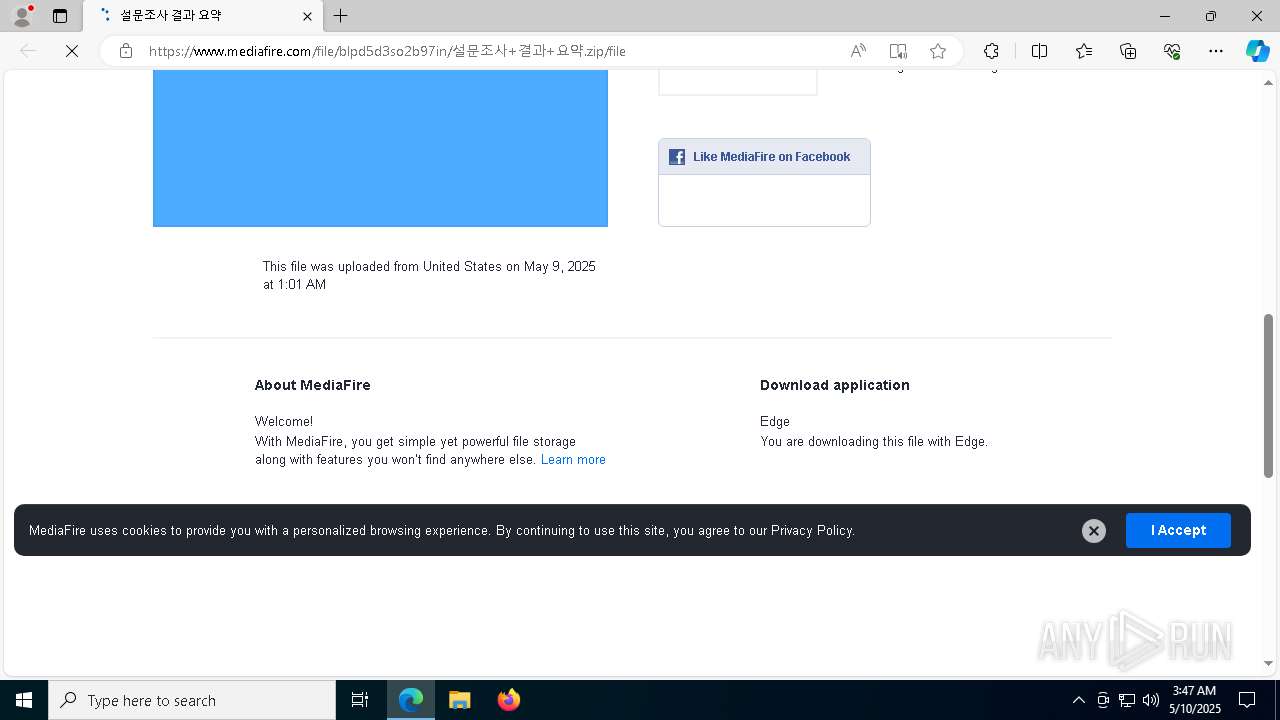This screenshot has height=720, width=1280.
Task: Open the taskbar clock and date
Action: pyautogui.click(x=1195, y=700)
